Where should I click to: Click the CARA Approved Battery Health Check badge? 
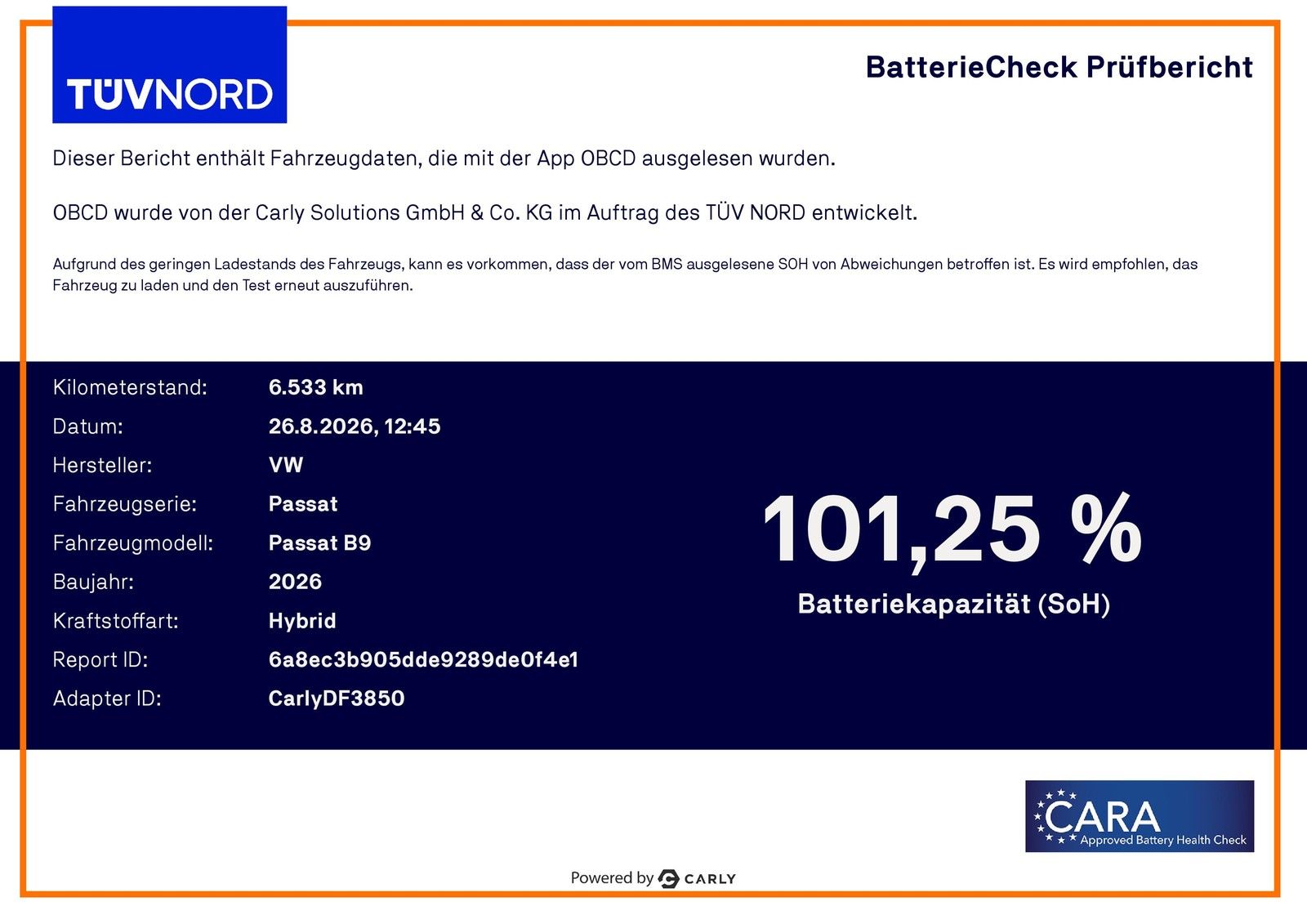click(x=1140, y=816)
